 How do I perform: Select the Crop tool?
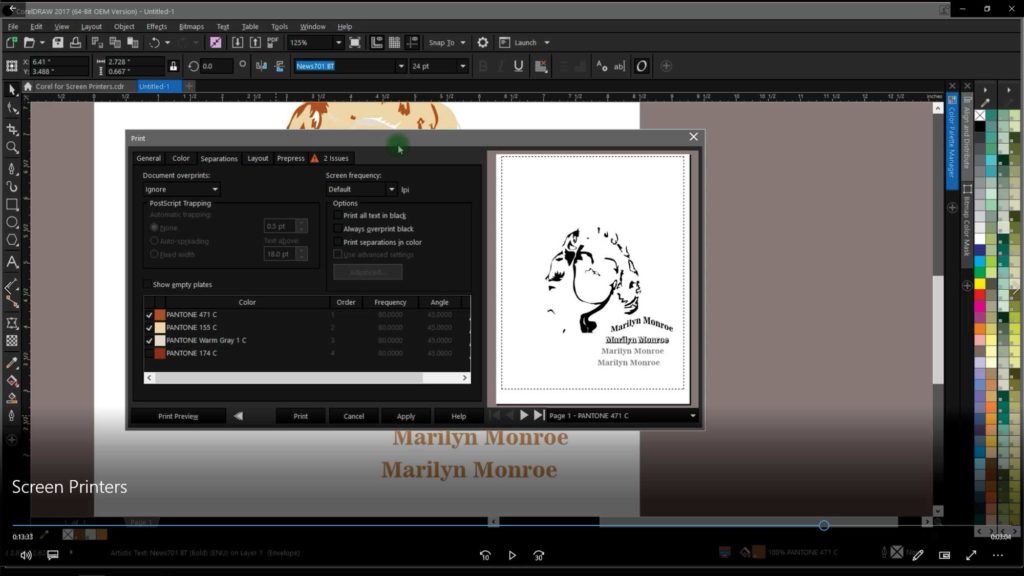tap(12, 129)
